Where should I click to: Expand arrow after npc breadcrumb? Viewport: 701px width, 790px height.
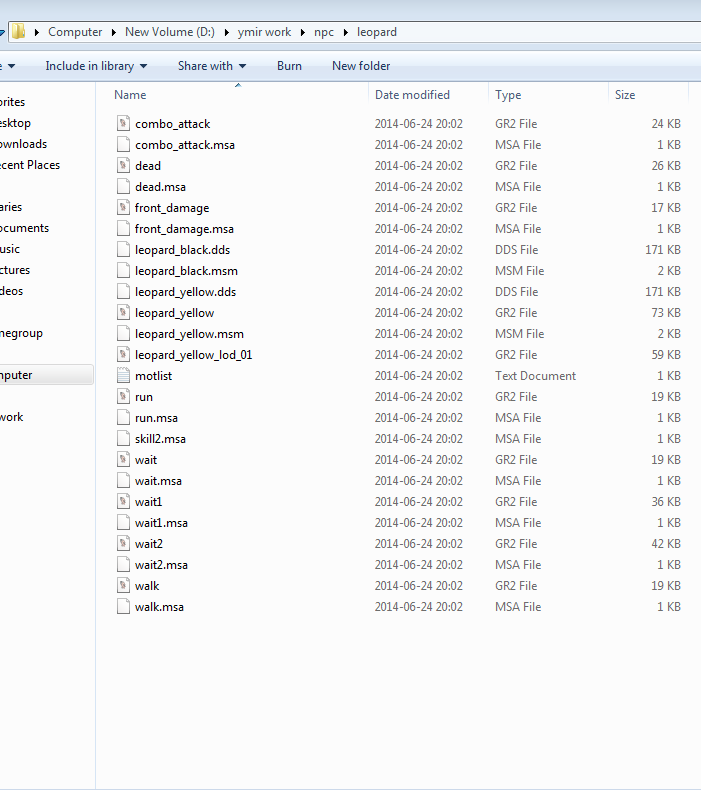click(x=346, y=32)
